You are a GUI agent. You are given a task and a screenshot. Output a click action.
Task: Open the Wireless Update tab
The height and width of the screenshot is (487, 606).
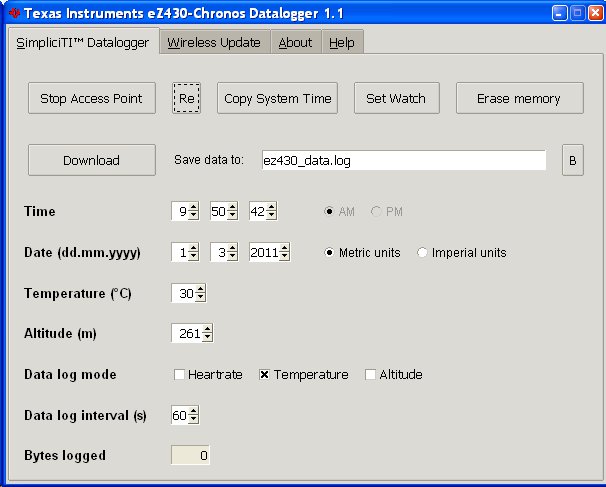tap(214, 42)
